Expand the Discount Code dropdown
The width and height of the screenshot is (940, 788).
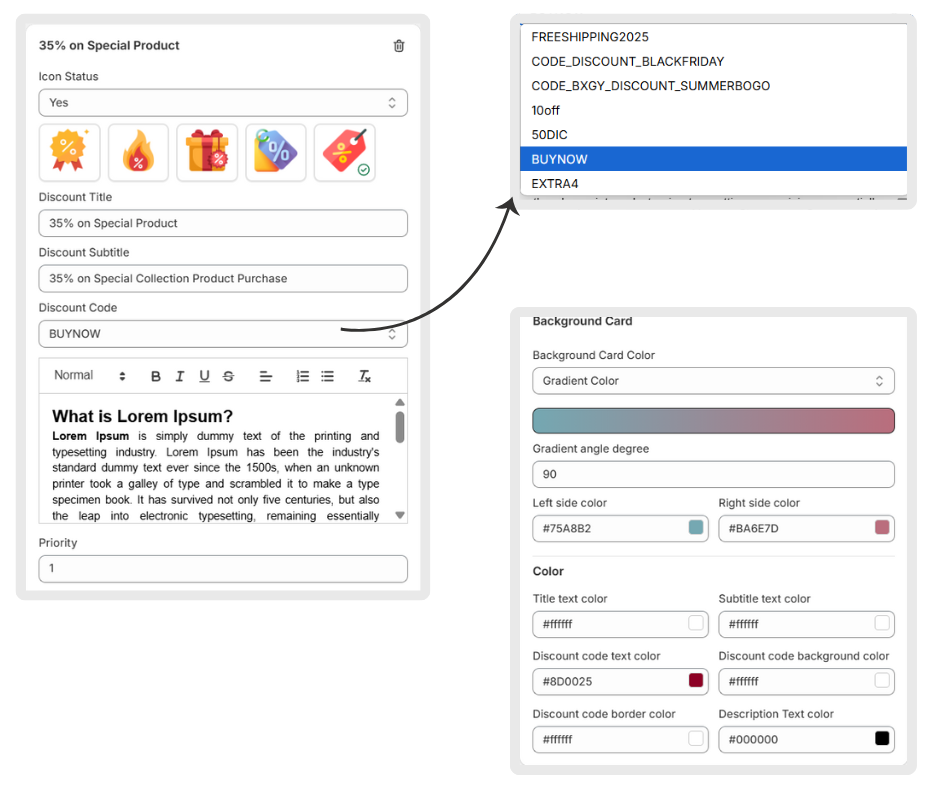pos(223,334)
